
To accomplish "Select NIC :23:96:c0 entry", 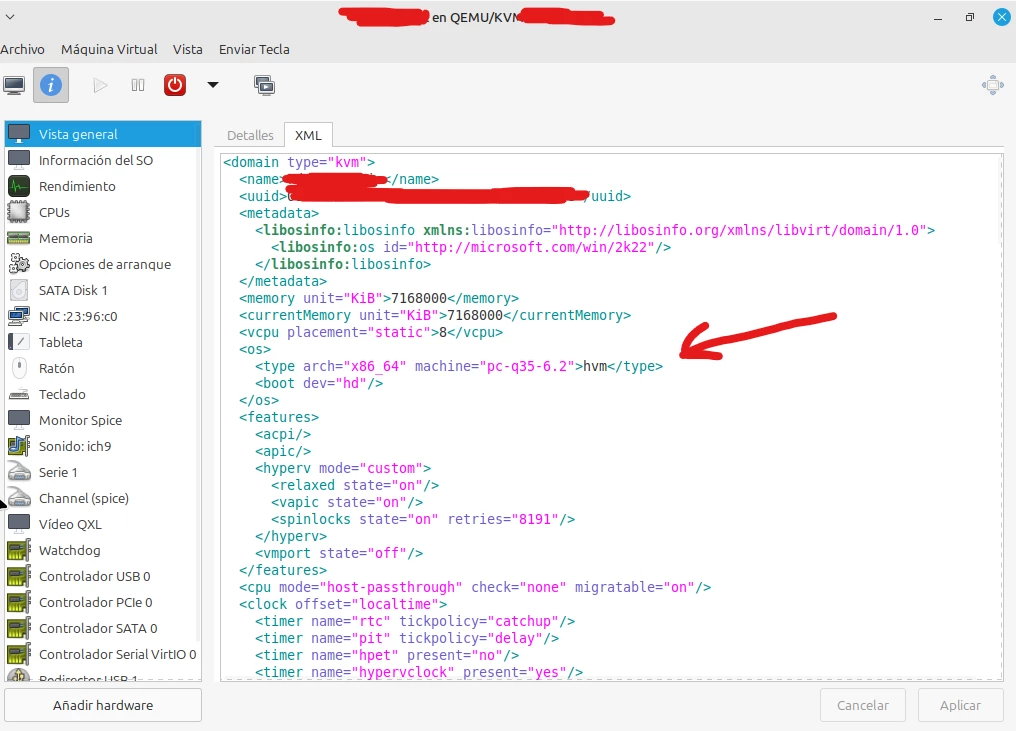I will [x=103, y=316].
